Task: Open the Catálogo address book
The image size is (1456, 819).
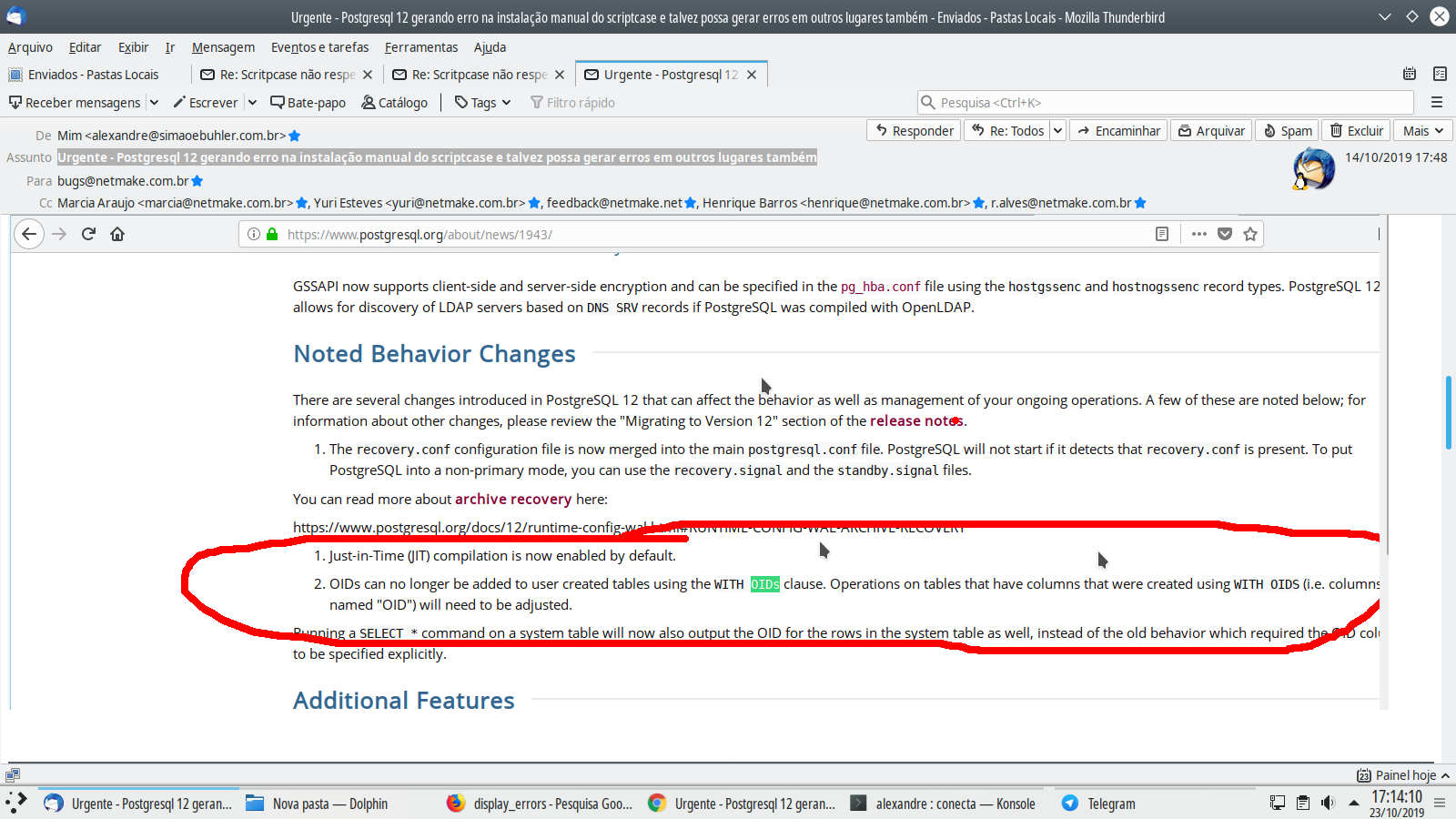Action: coord(394,103)
